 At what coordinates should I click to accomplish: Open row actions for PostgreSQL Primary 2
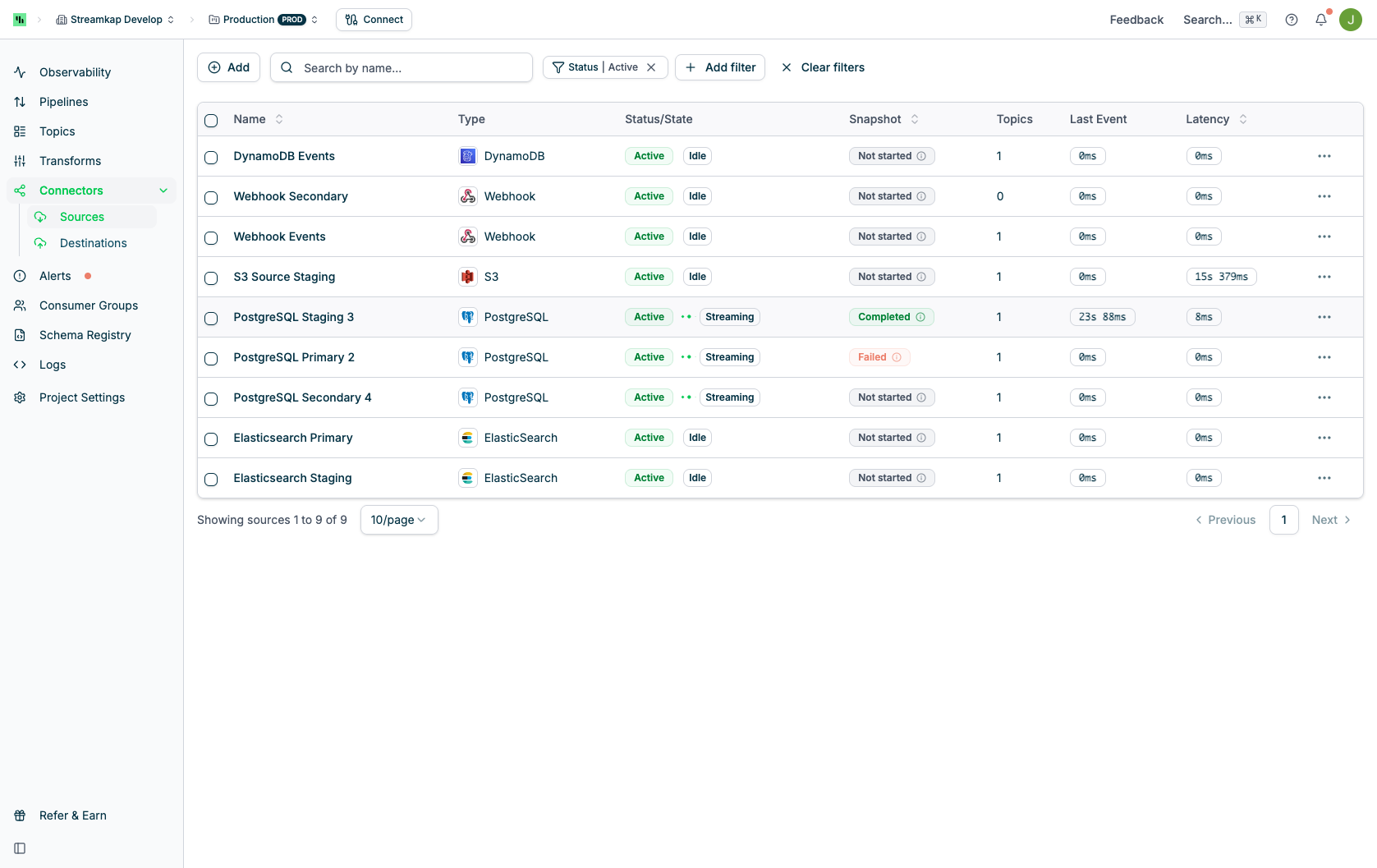click(1324, 357)
